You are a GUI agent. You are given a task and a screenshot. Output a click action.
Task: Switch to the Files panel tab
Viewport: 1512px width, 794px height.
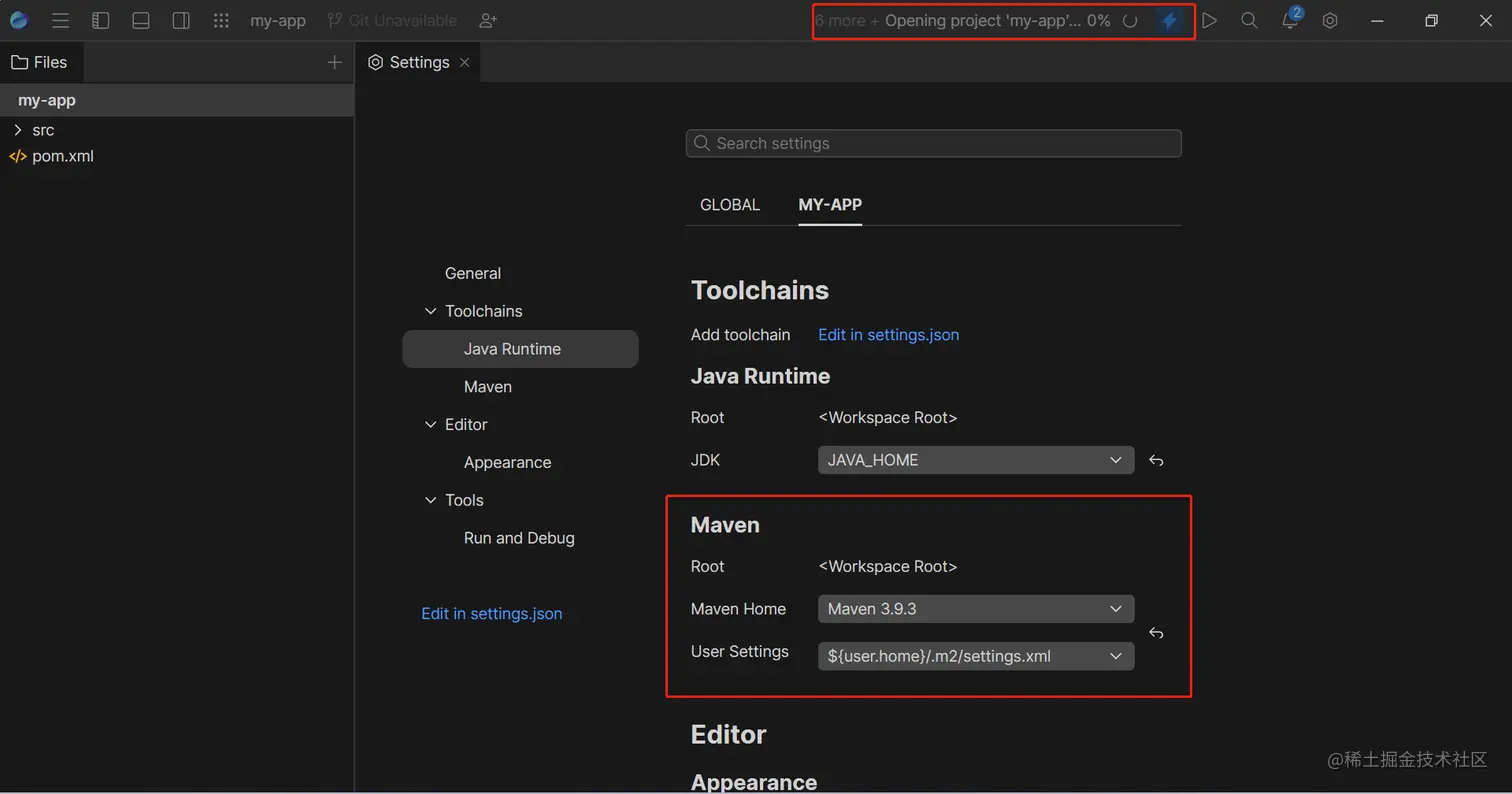pos(40,62)
